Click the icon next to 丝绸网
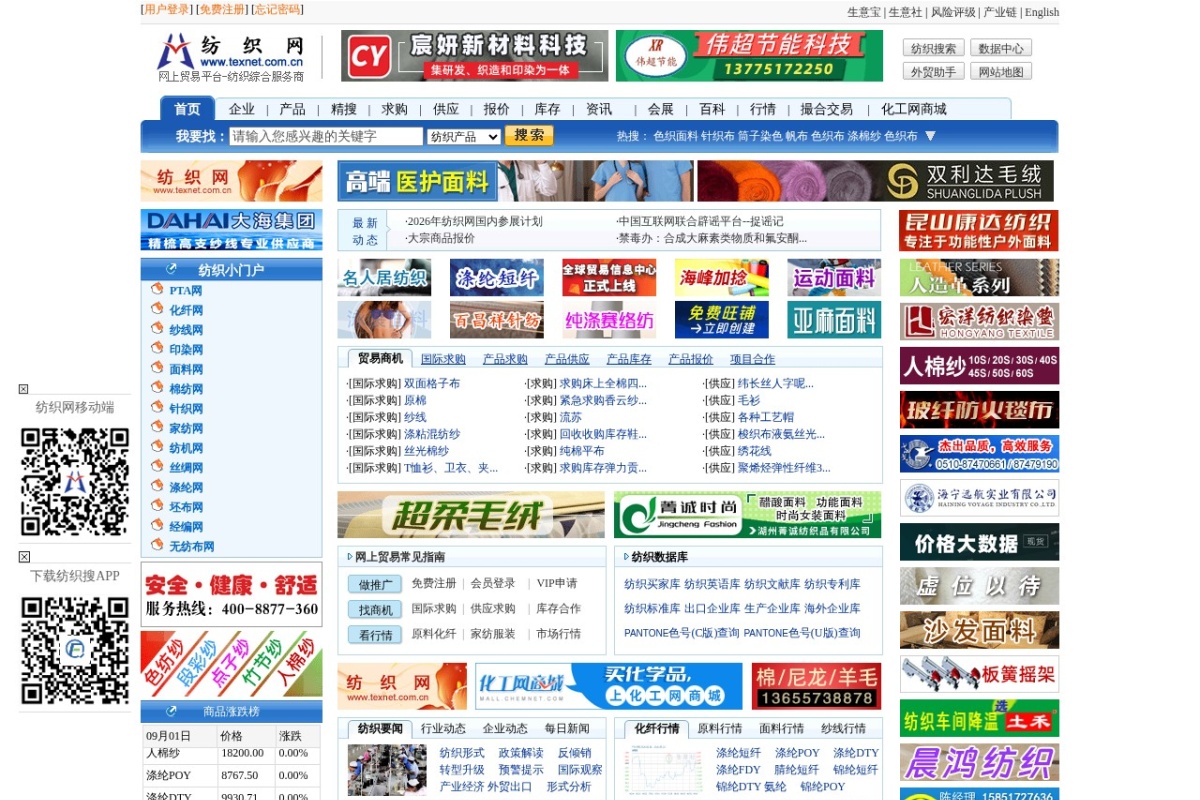1200x800 pixels. click(157, 466)
